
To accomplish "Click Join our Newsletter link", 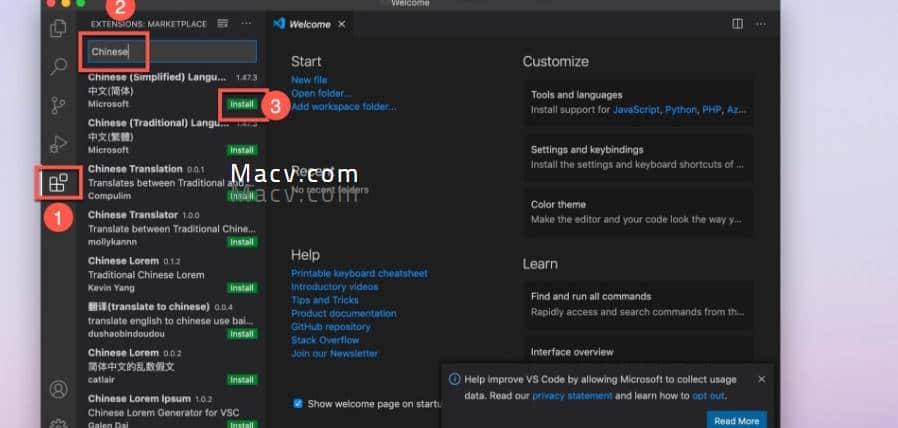I will pos(334,354).
